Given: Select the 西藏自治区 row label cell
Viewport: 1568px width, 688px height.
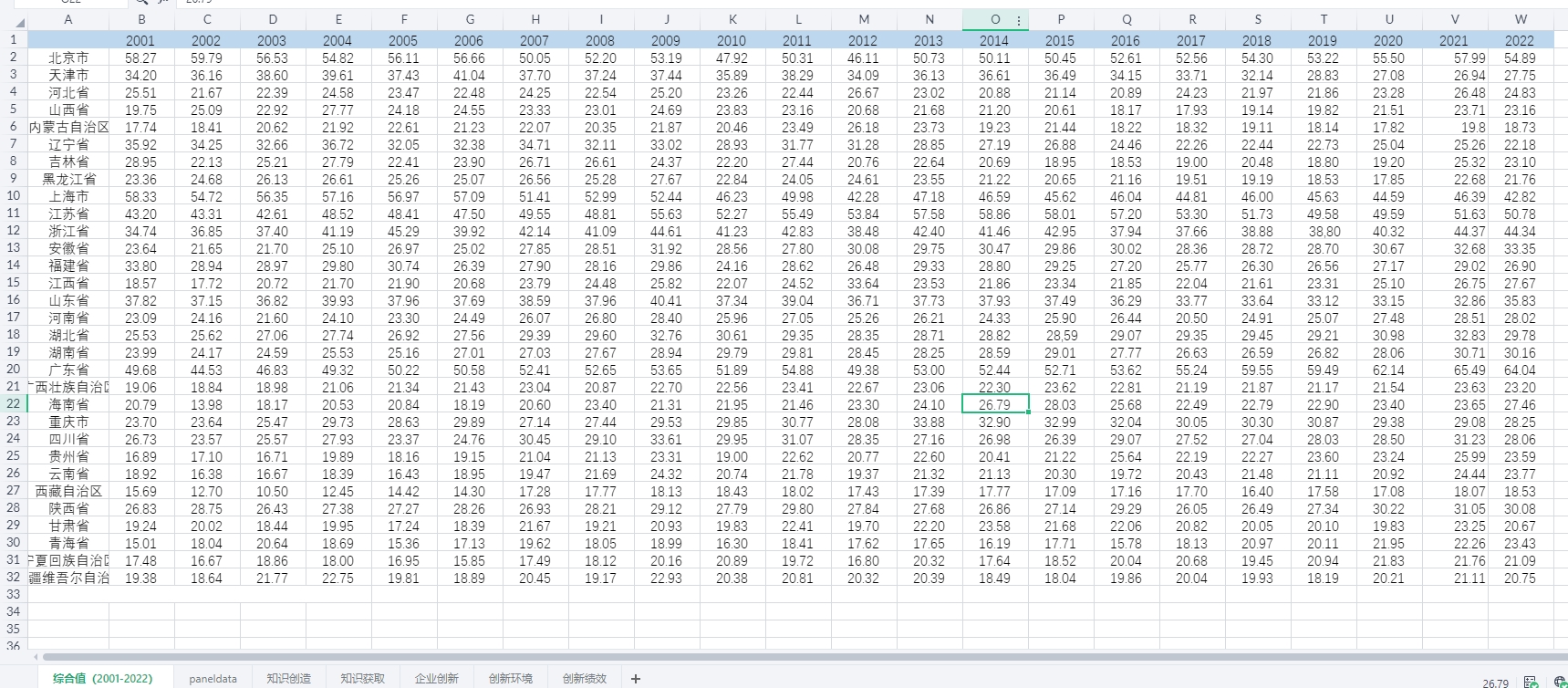Looking at the screenshot, I should (x=68, y=491).
